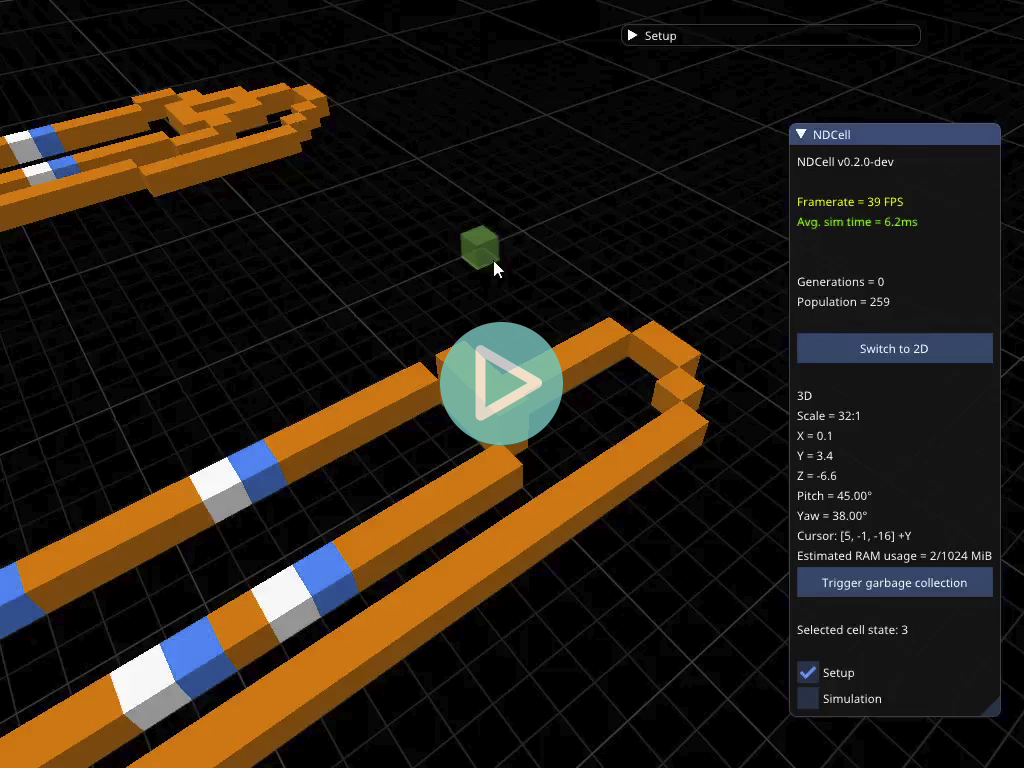Click the panel resize grip corner
Screen dimensions: 1024x768
click(x=991, y=707)
